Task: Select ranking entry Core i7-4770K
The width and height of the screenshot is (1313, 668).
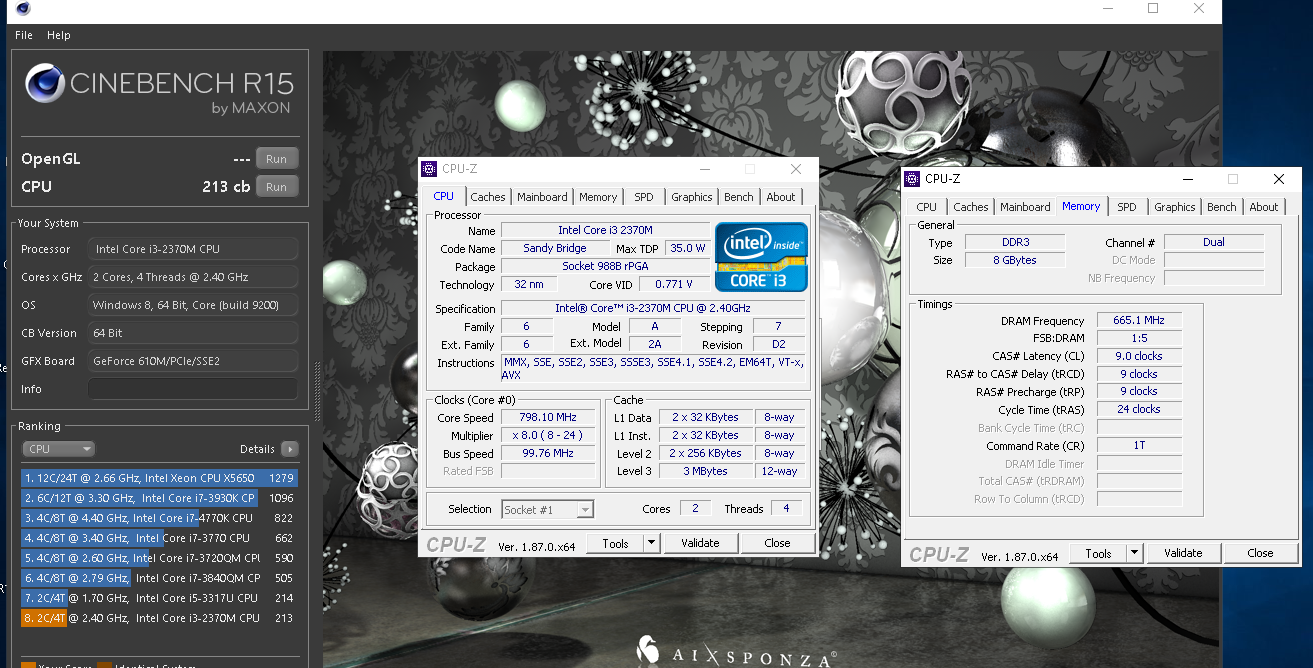Action: click(159, 518)
